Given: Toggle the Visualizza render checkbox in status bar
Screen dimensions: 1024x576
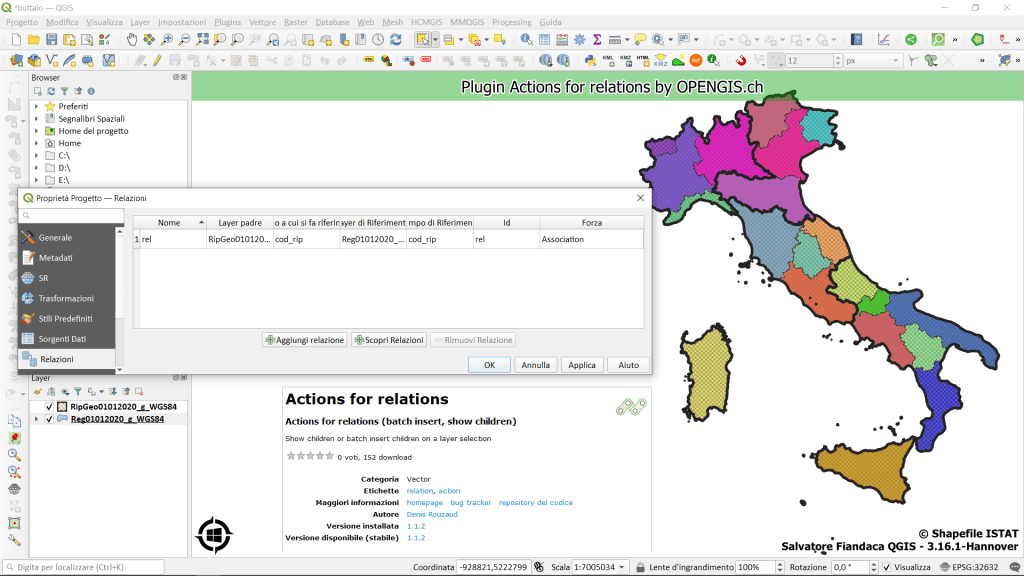Looking at the screenshot, I should (886, 567).
